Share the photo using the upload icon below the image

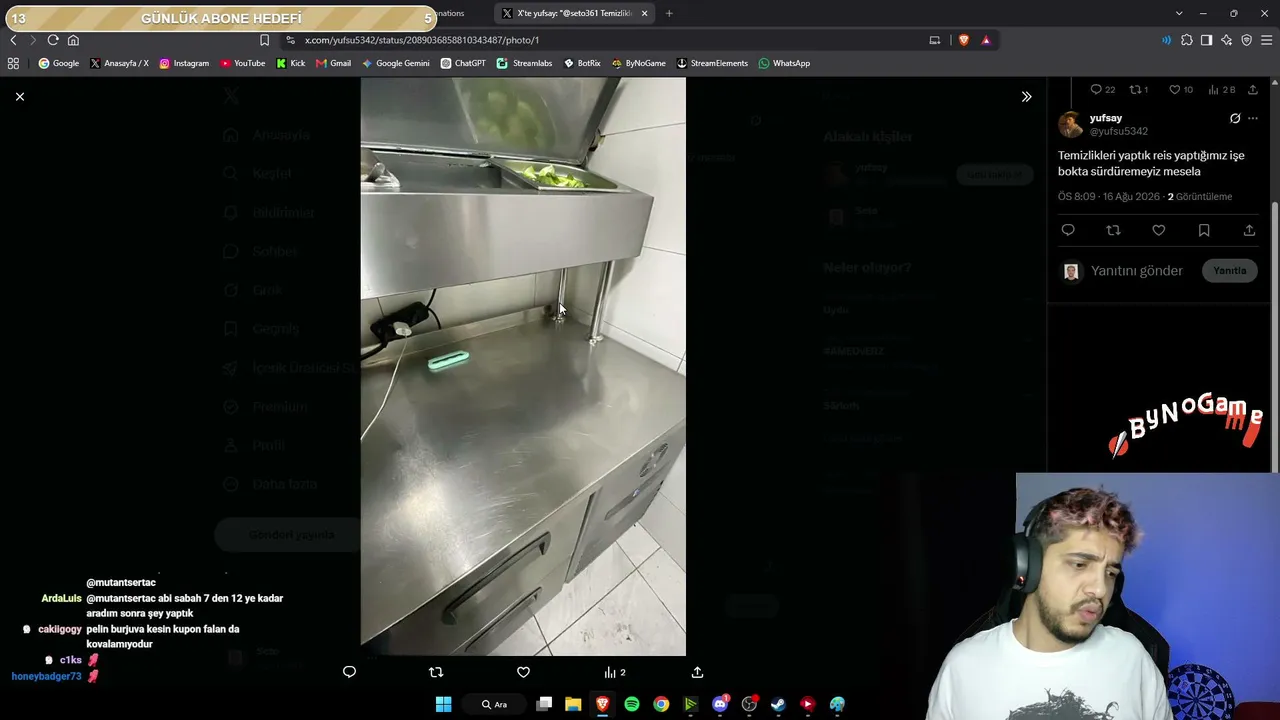[x=697, y=672]
